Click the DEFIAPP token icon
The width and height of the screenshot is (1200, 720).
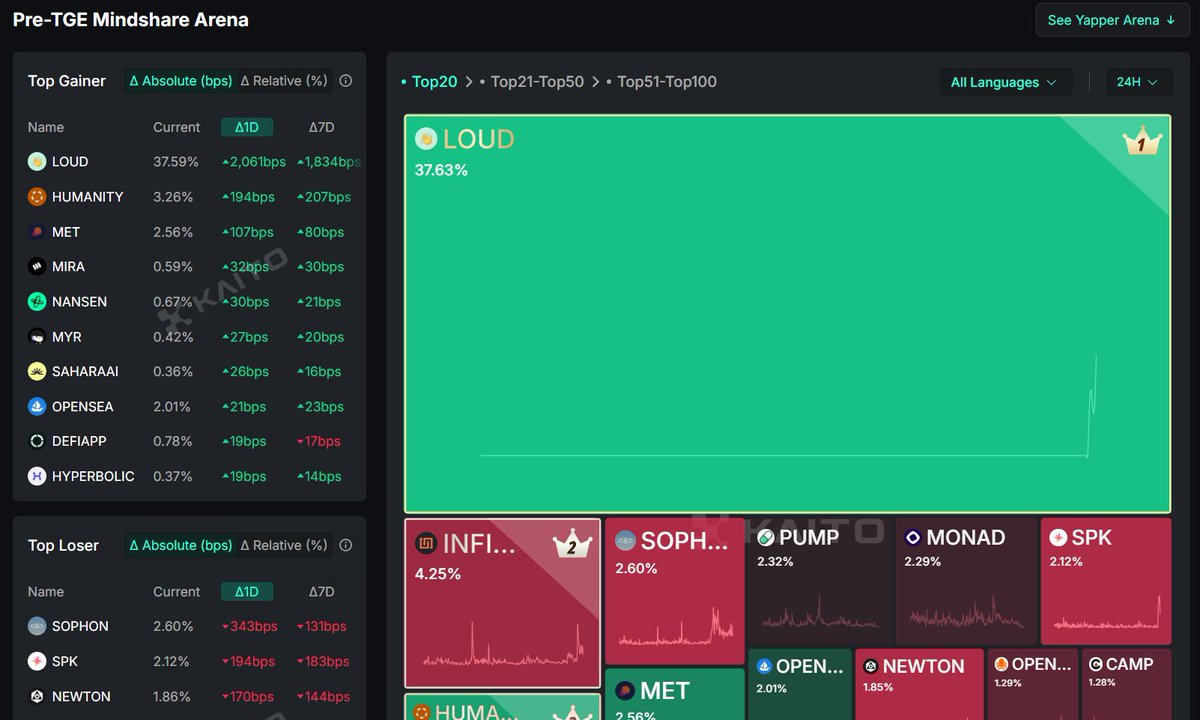(x=37, y=441)
